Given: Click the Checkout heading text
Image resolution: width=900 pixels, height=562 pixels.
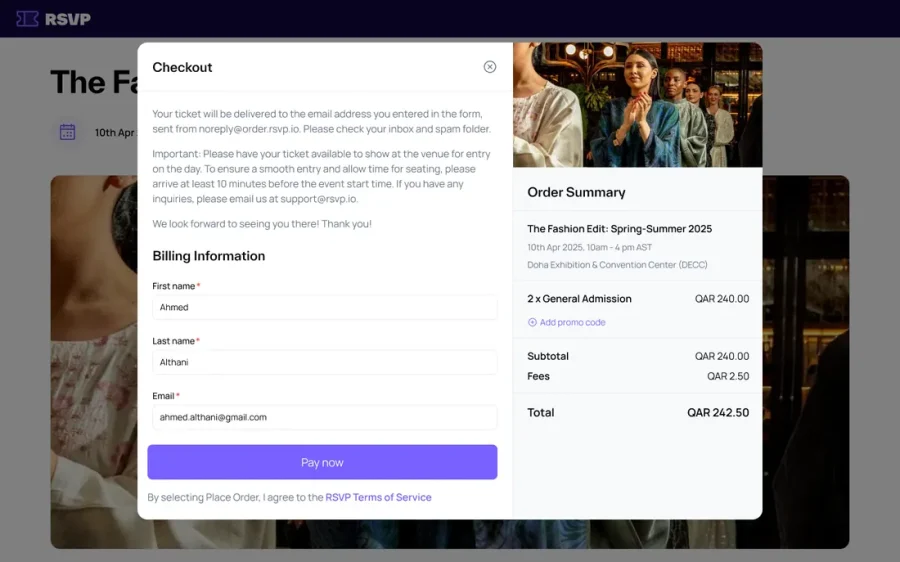Looking at the screenshot, I should coord(182,67).
